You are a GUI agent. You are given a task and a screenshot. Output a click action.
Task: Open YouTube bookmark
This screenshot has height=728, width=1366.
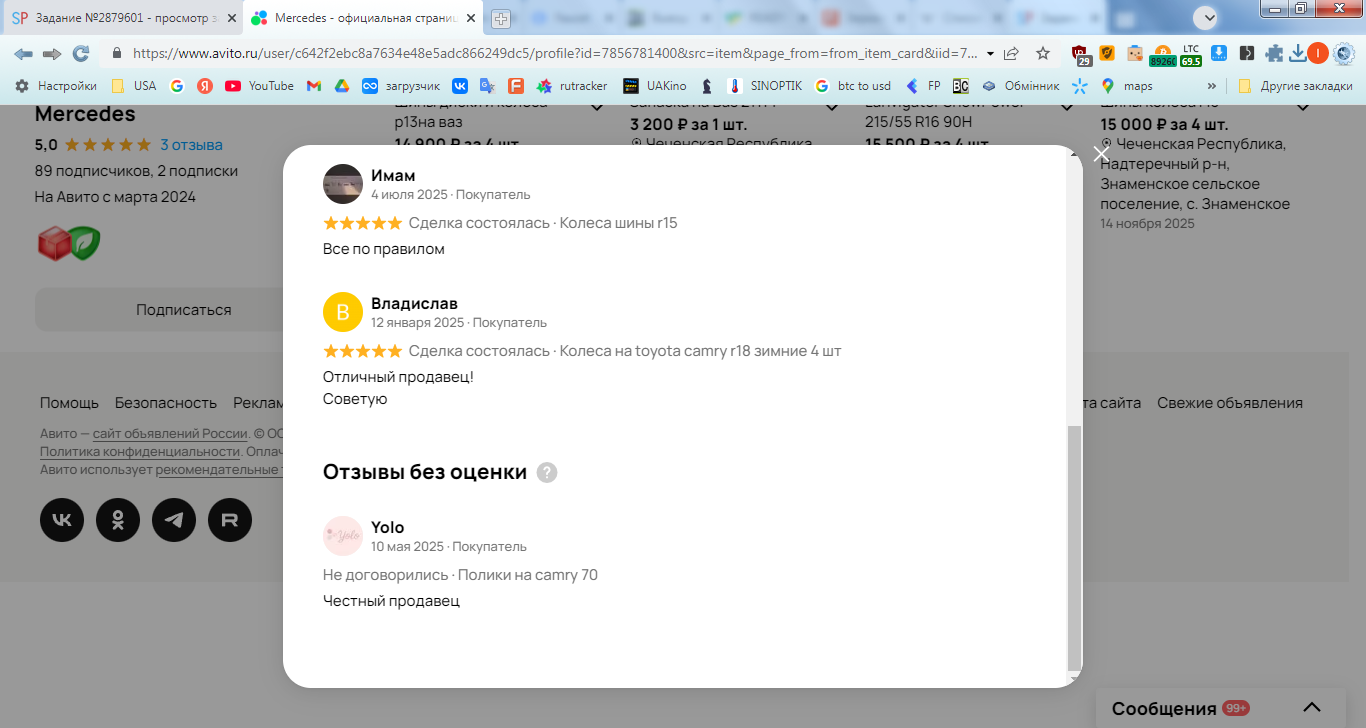(x=259, y=86)
